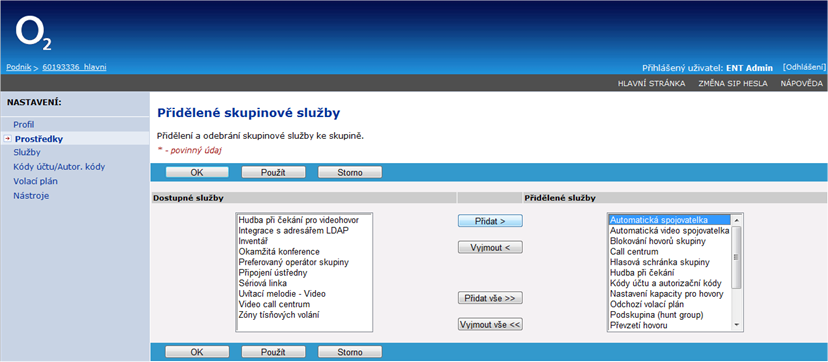Click the top Použít button
Image resolution: width=828 pixels, height=362 pixels.
pyautogui.click(x=273, y=172)
